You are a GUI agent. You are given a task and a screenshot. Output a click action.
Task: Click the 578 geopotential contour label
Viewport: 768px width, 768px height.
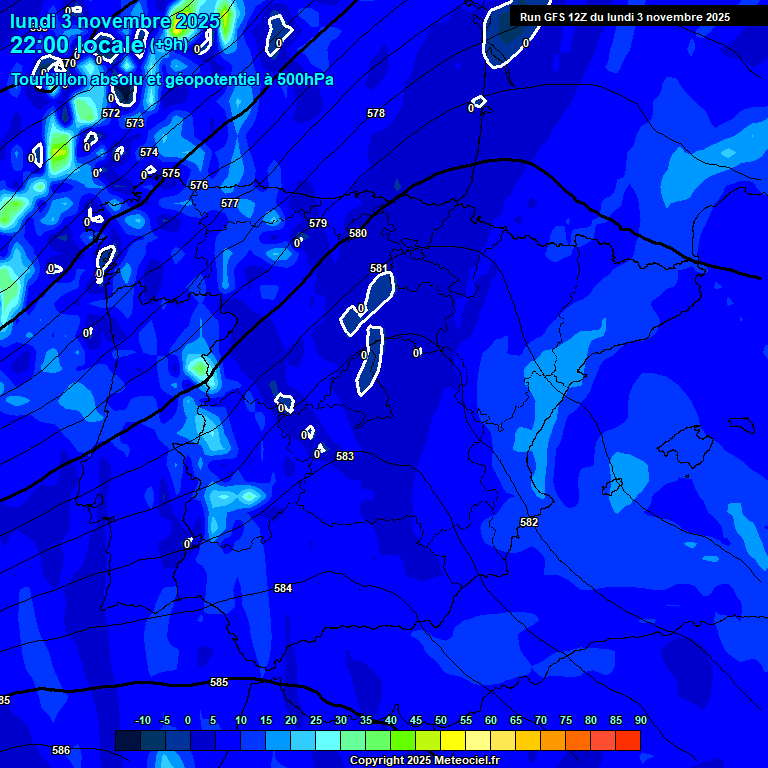coord(376,113)
